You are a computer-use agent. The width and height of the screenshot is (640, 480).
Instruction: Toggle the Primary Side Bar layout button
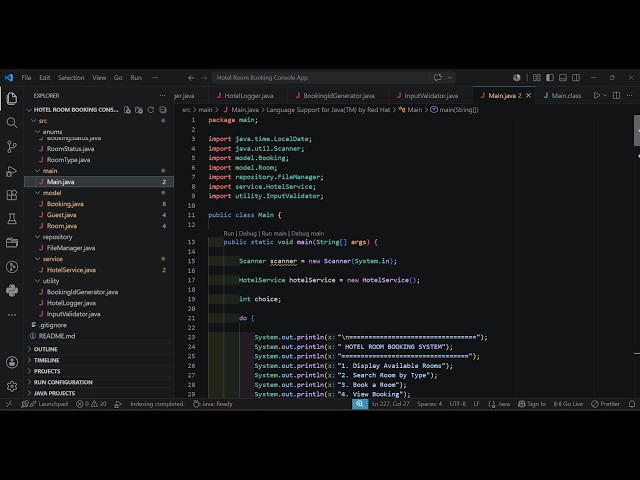pyautogui.click(x=550, y=78)
